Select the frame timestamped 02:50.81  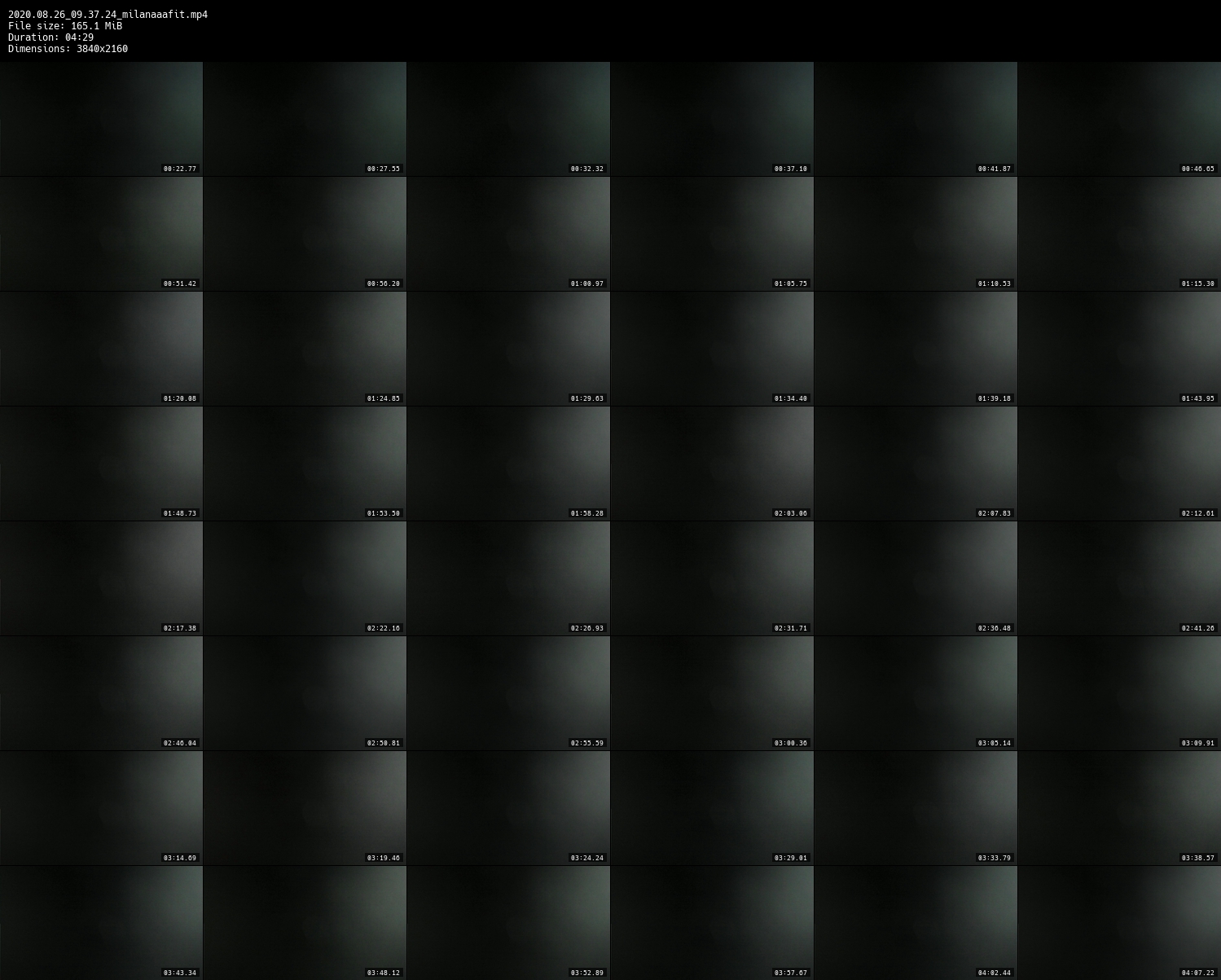(x=305, y=693)
